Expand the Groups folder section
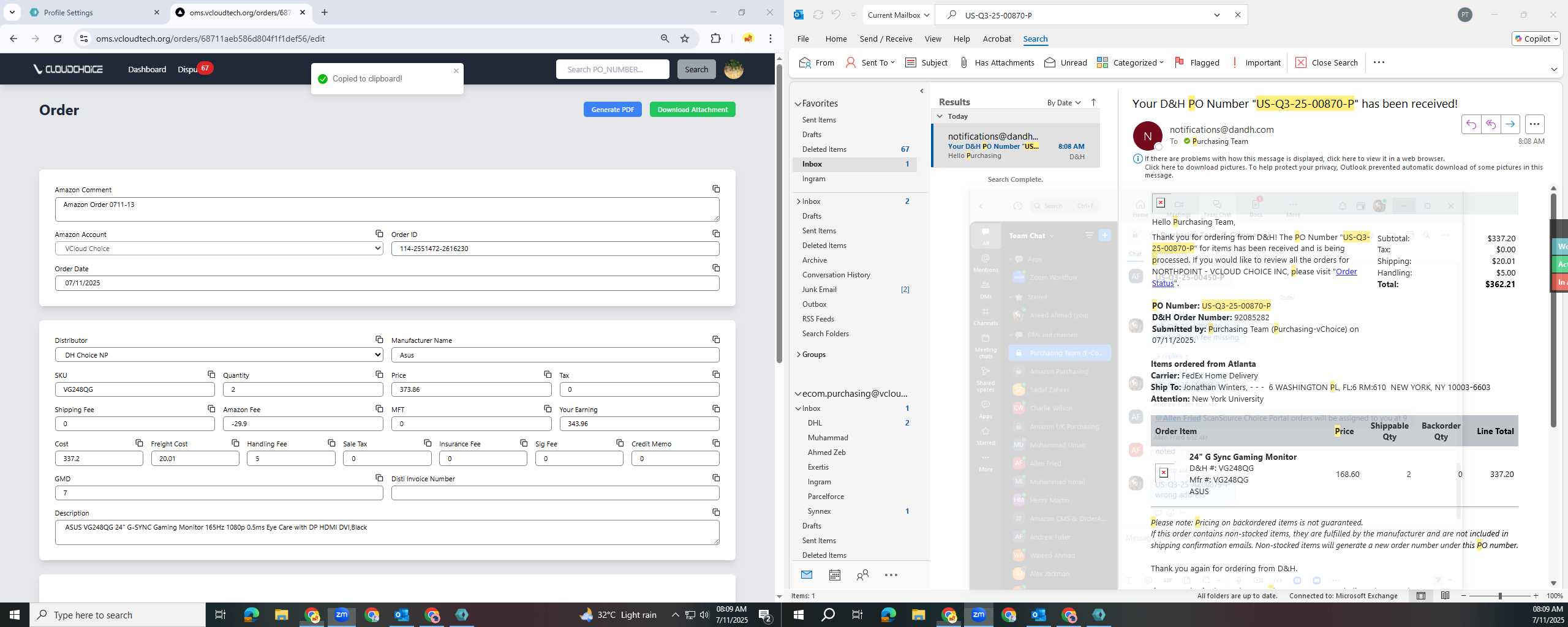1568x627 pixels. pyautogui.click(x=799, y=355)
